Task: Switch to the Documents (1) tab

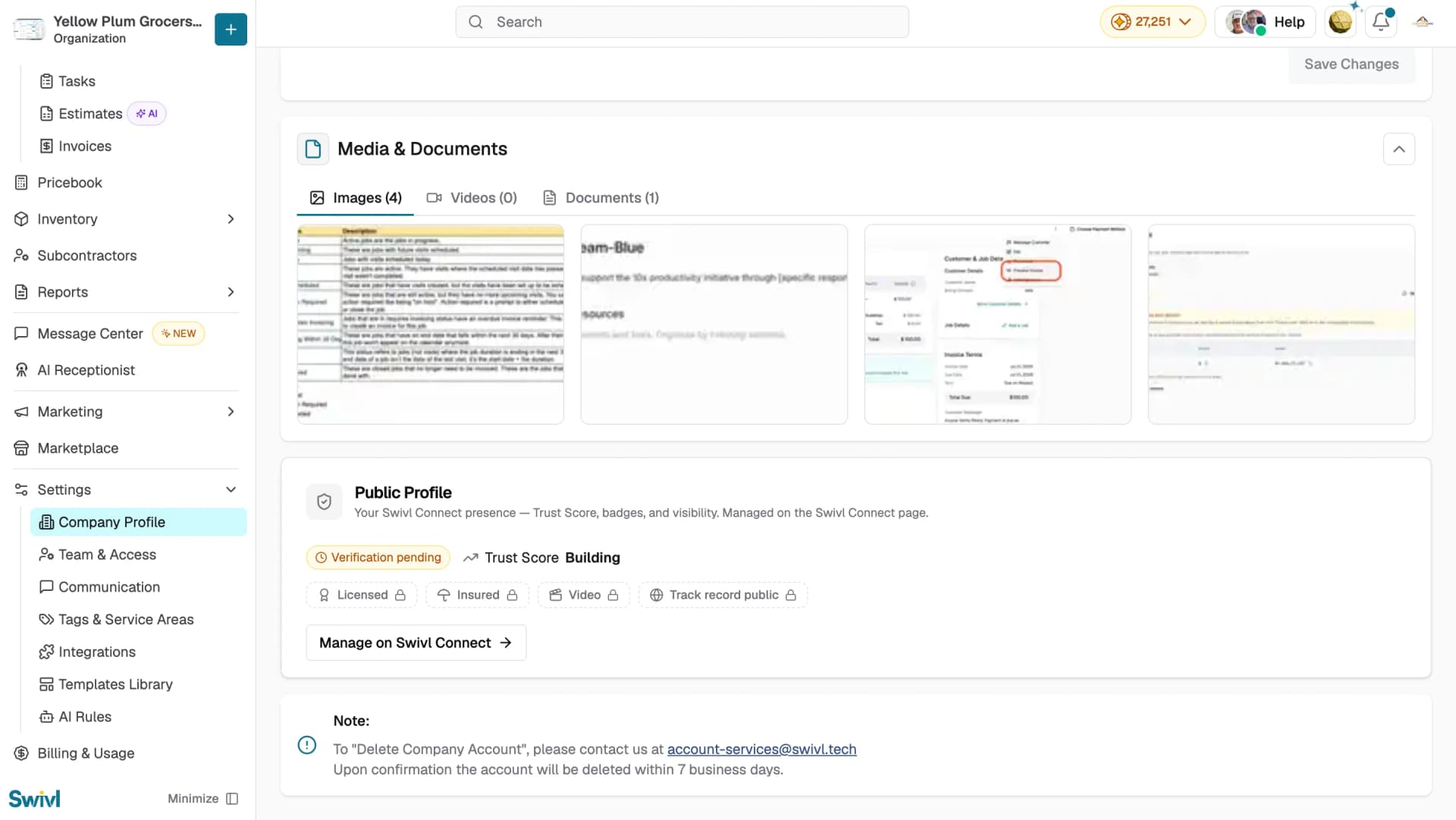Action: (601, 198)
